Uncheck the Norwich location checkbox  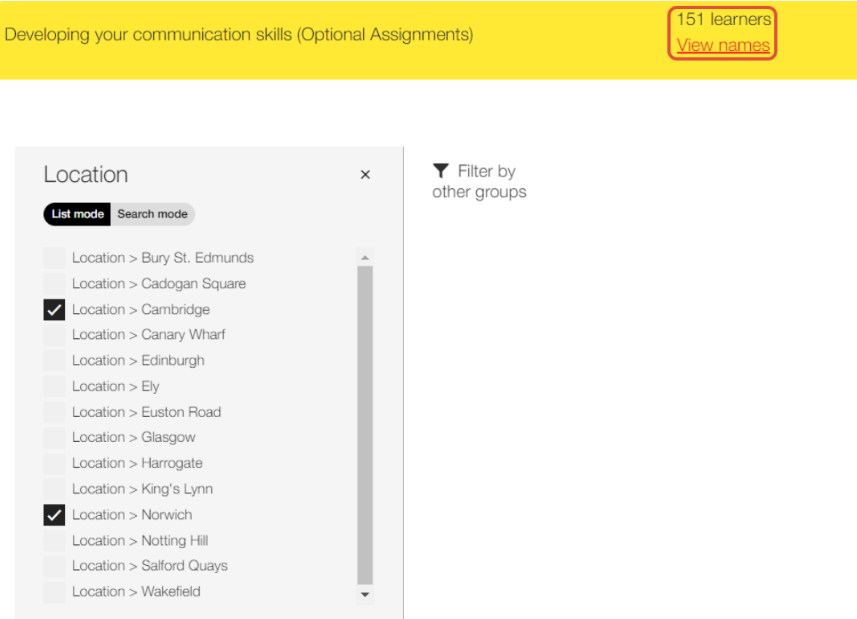click(54, 515)
